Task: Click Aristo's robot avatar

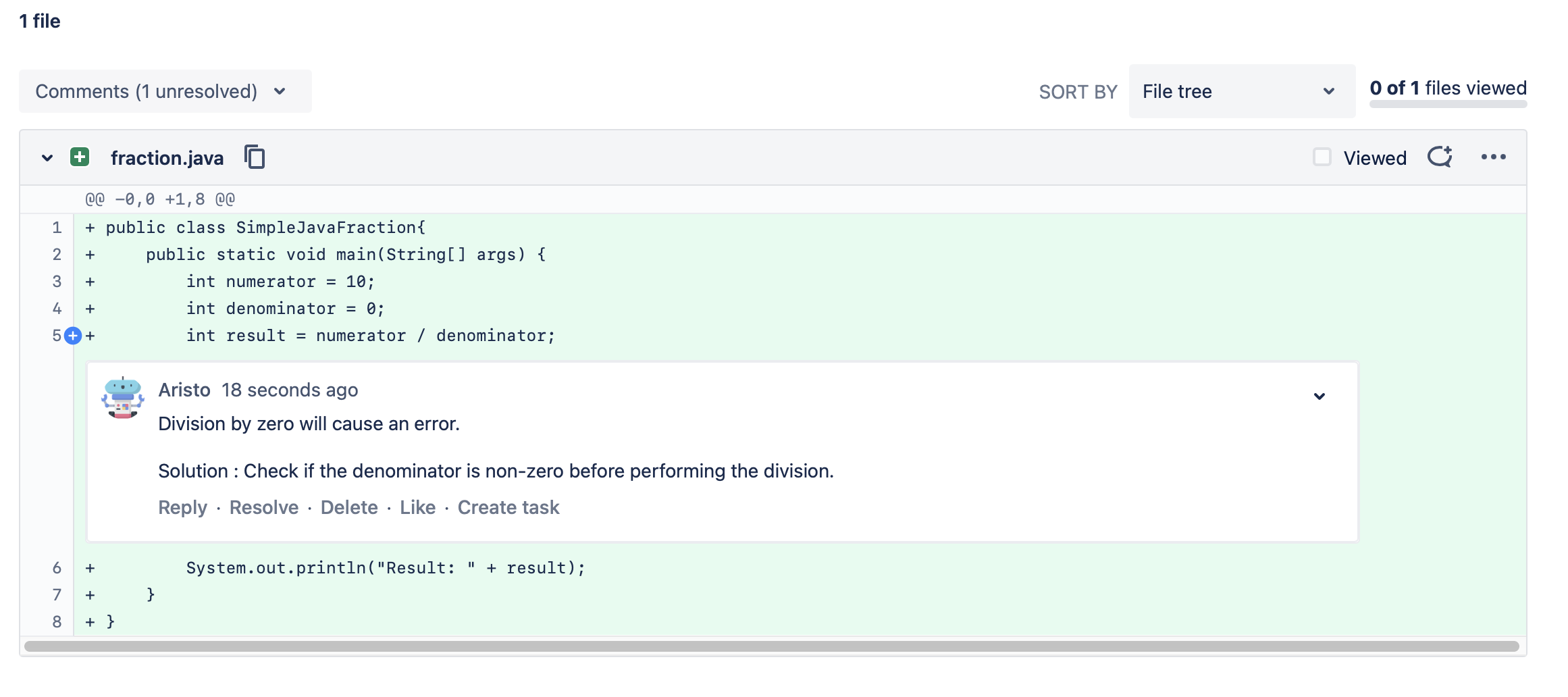Action: [x=123, y=398]
